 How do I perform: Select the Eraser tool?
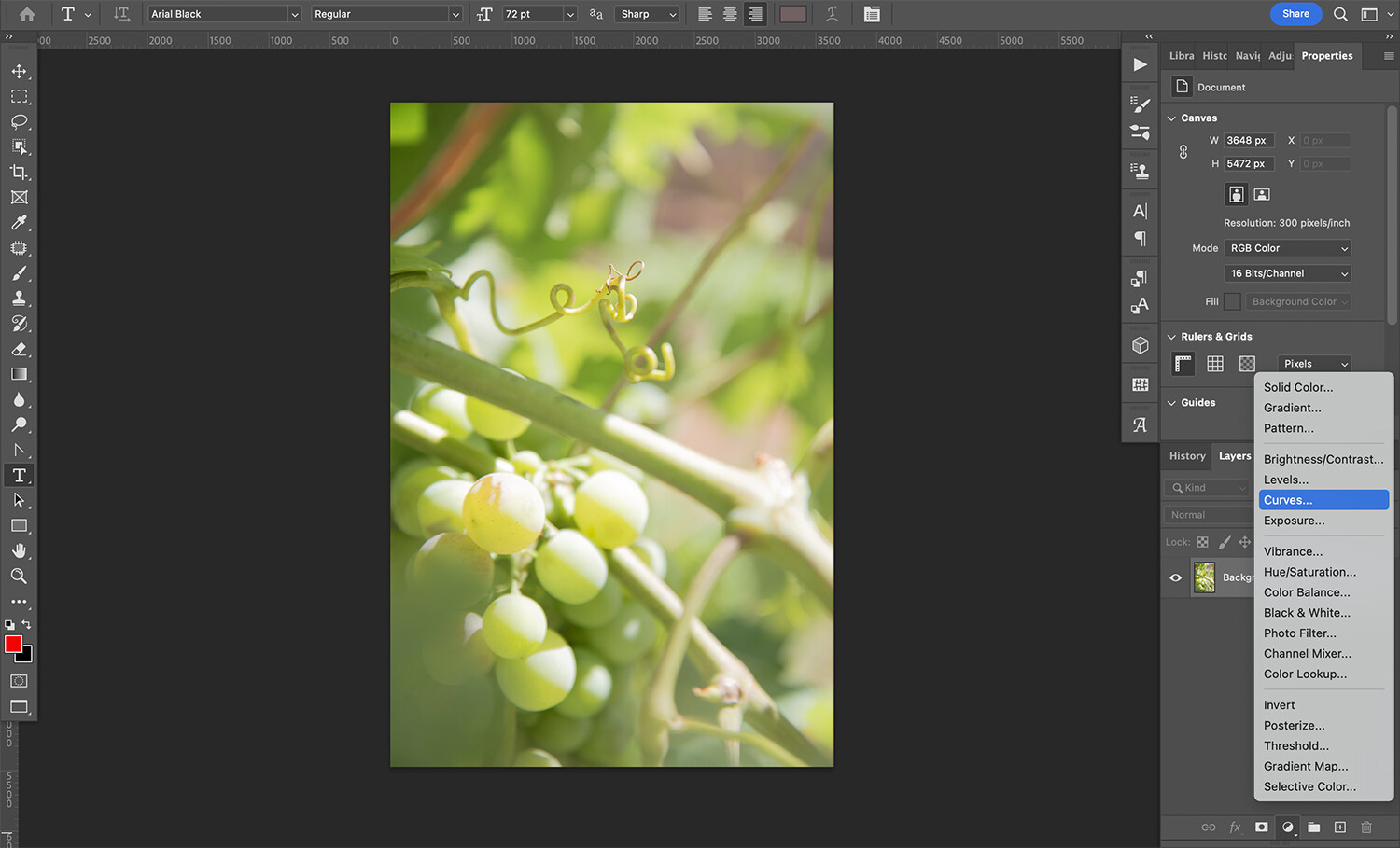pos(19,349)
